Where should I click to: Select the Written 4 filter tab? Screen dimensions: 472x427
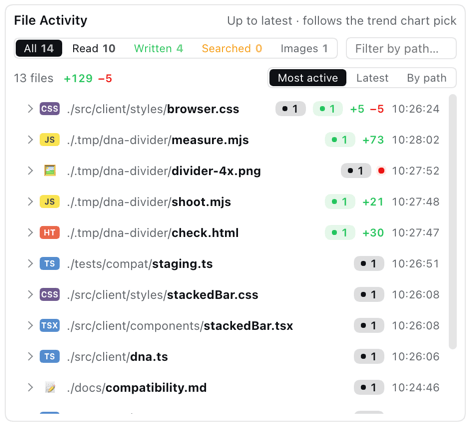(158, 48)
